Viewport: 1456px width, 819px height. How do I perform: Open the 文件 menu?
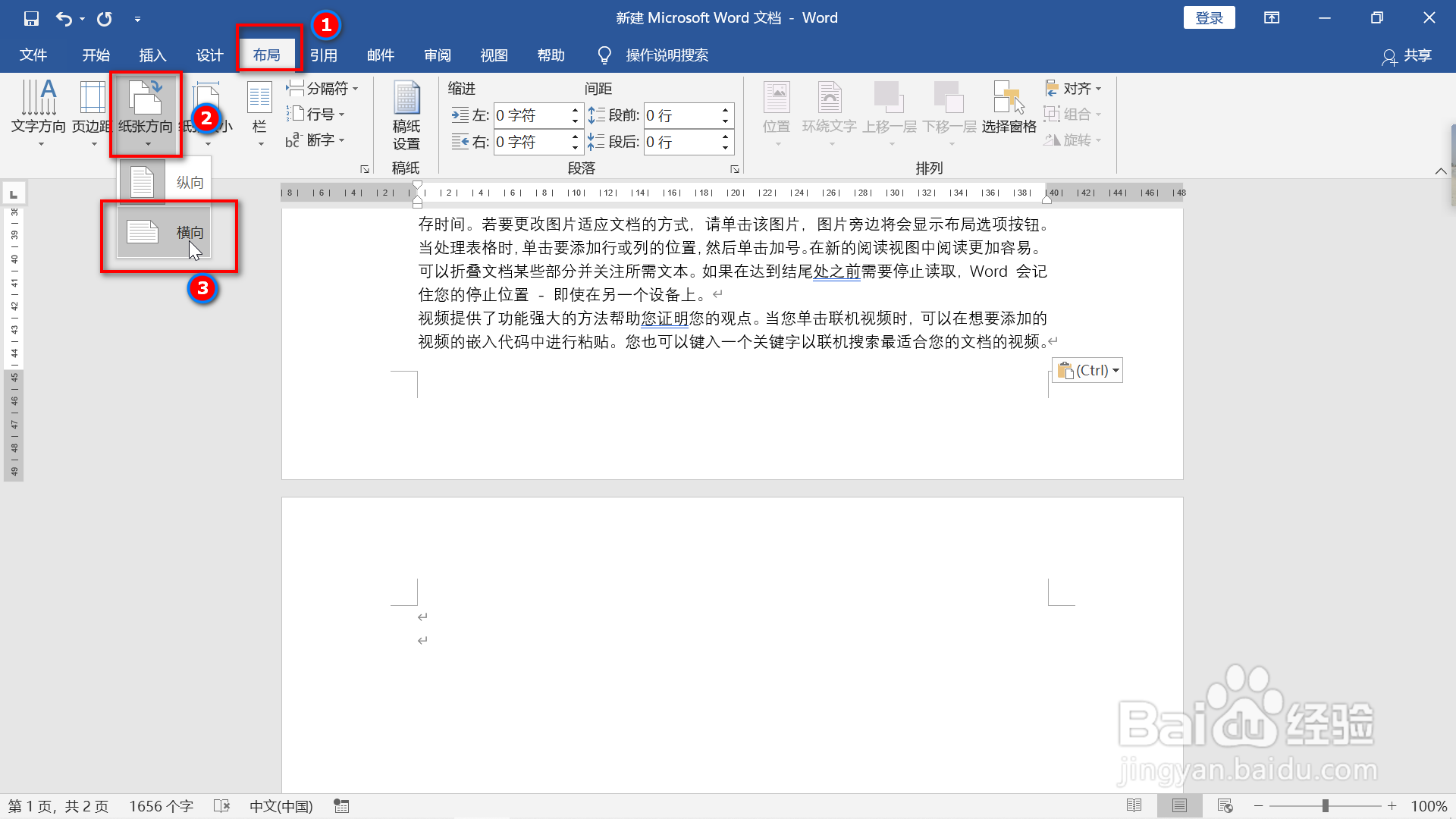pos(33,55)
